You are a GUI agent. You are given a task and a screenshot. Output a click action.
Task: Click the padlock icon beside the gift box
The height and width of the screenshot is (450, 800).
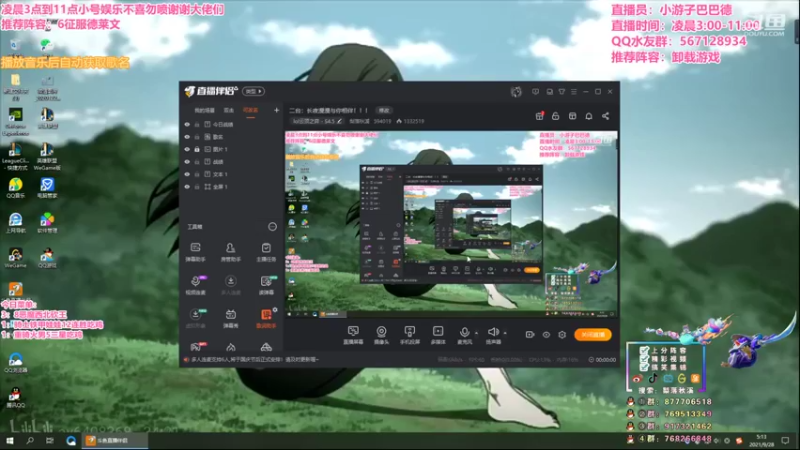click(556, 116)
